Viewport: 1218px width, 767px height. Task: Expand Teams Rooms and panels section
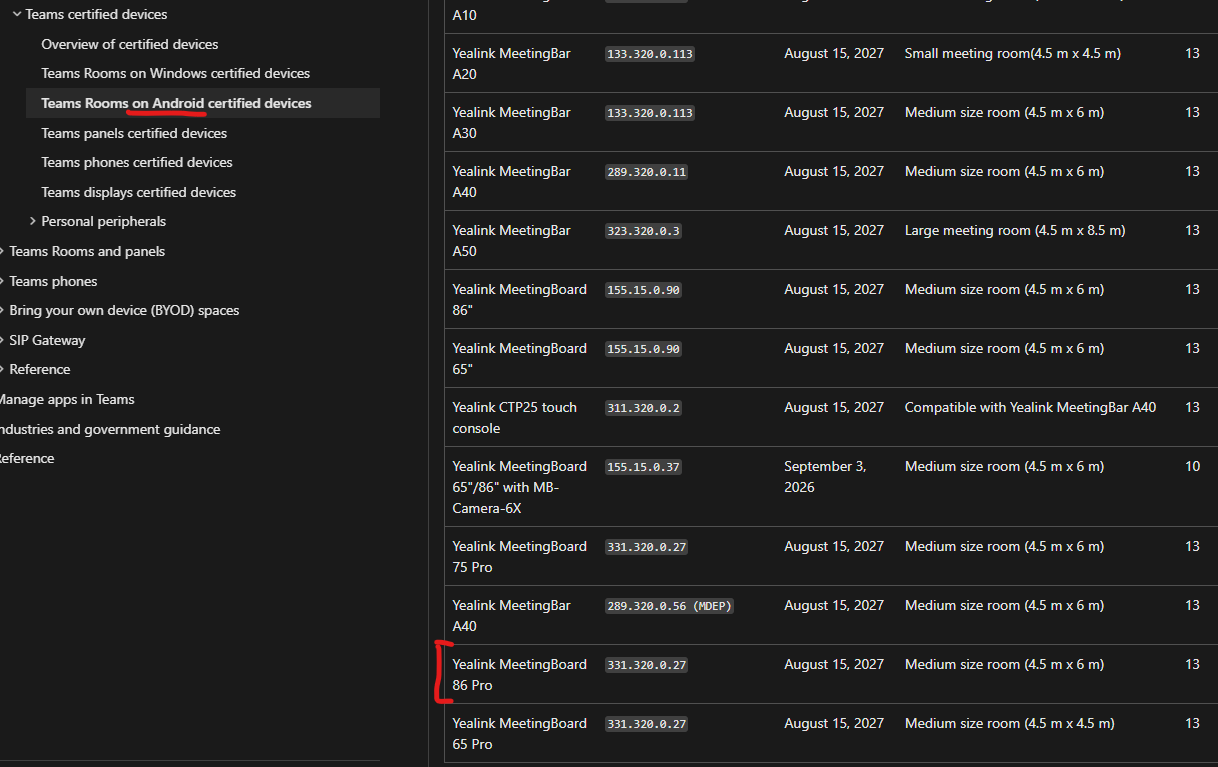coord(87,251)
